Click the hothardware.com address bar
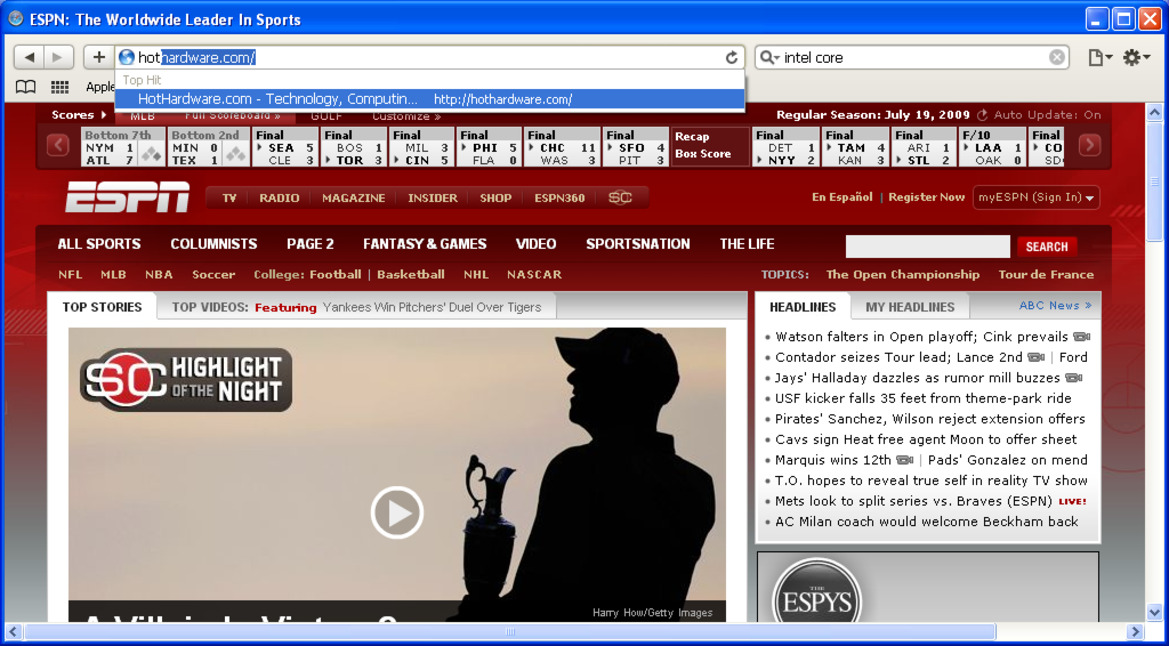Screen dimensions: 1169x646 point(429,57)
